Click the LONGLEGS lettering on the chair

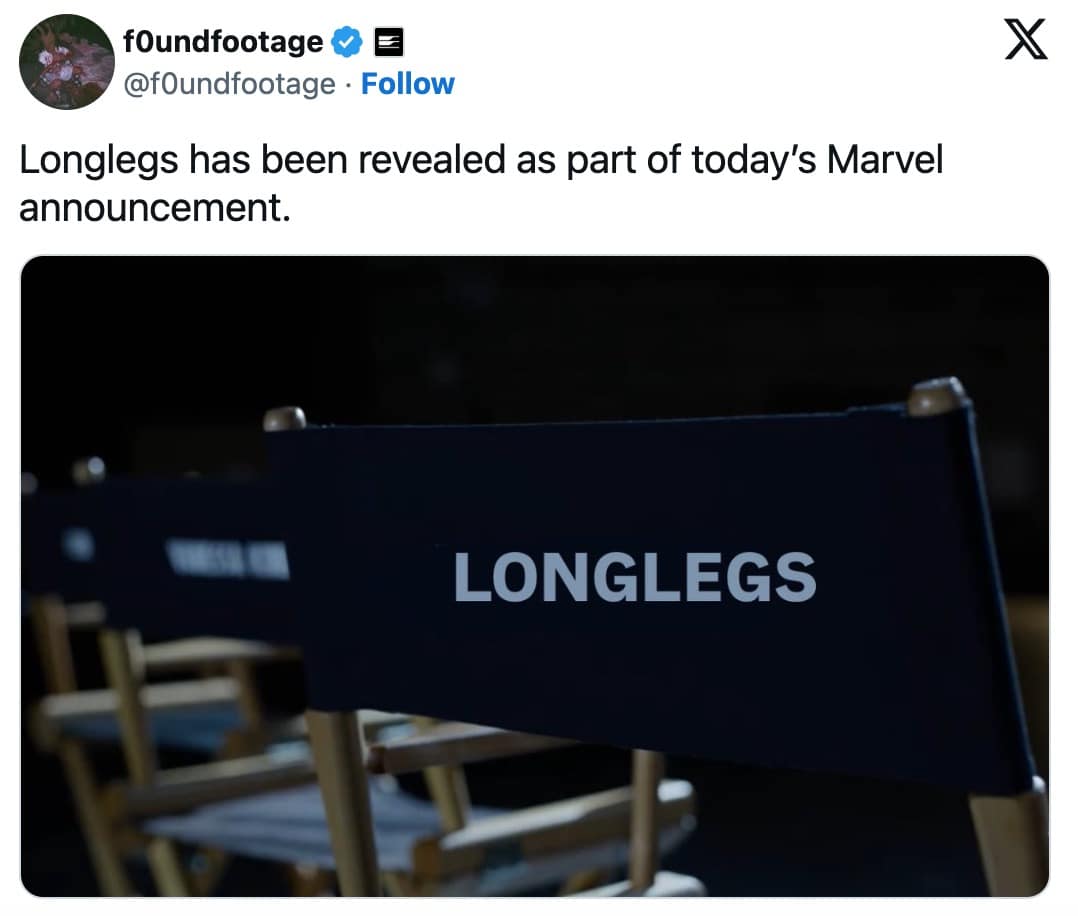[x=634, y=578]
